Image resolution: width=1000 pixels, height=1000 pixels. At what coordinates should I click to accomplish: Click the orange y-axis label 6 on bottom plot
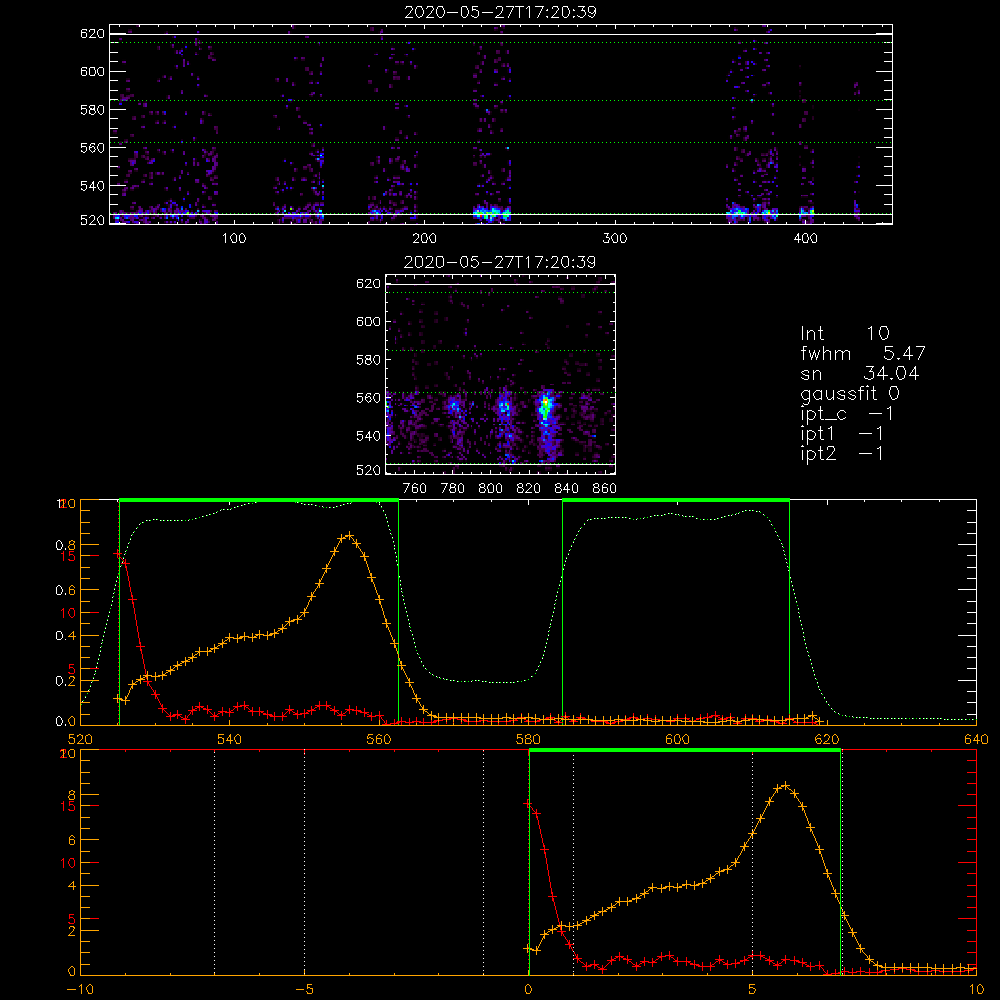[71, 841]
